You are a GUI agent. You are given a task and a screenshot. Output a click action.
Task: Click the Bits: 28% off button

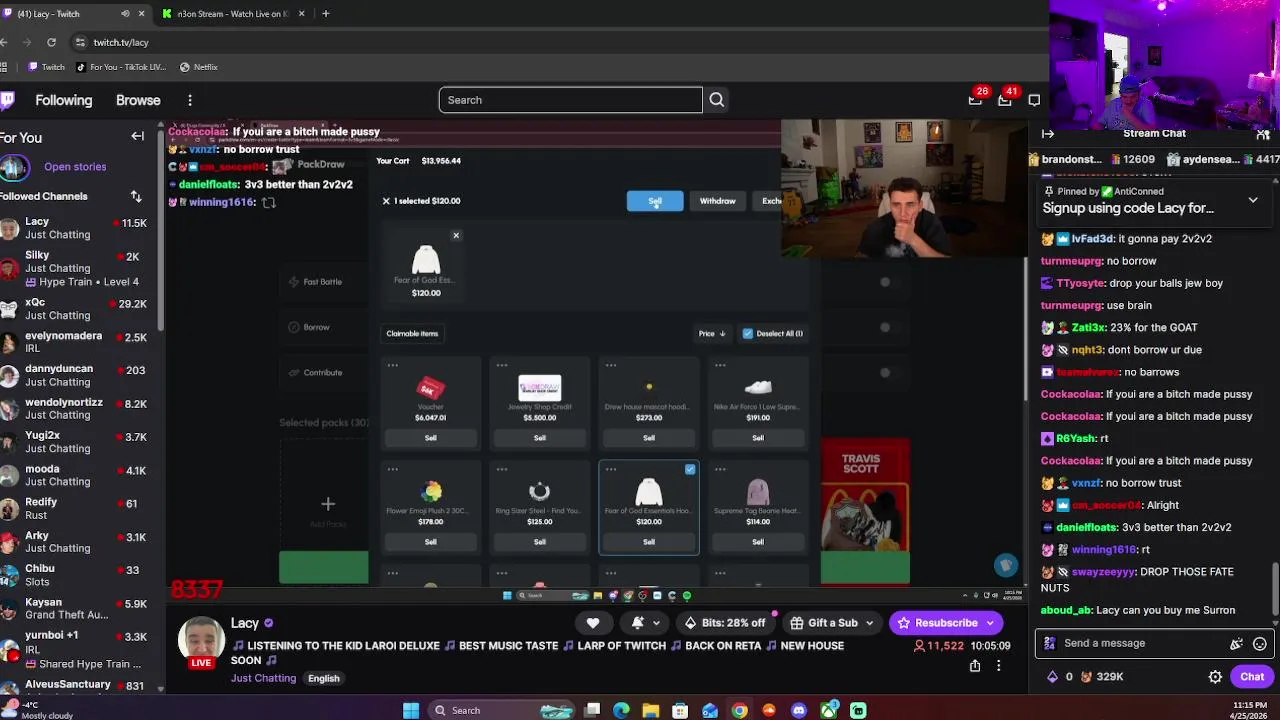tap(725, 623)
